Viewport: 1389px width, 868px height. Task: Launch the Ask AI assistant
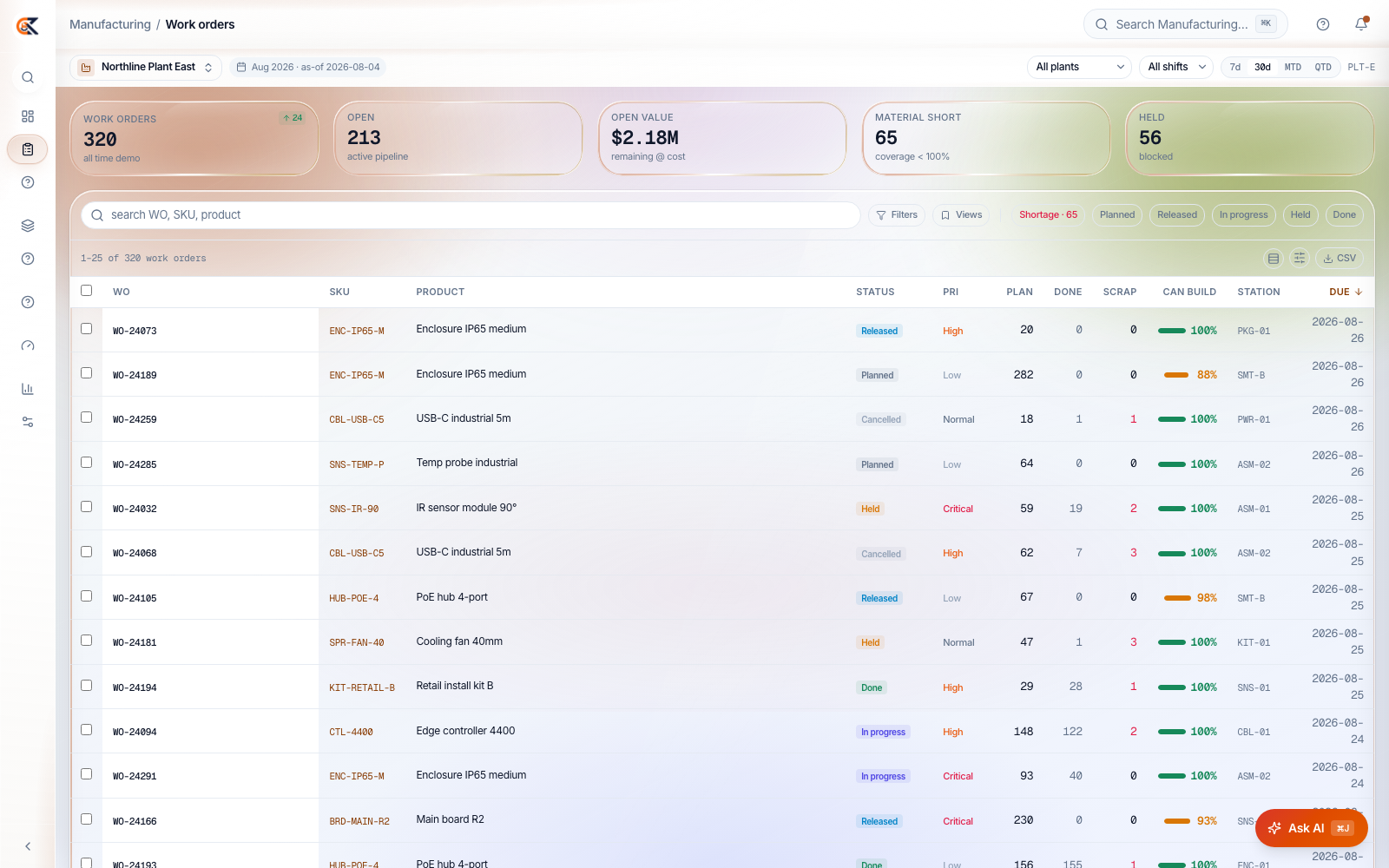pos(1312,828)
